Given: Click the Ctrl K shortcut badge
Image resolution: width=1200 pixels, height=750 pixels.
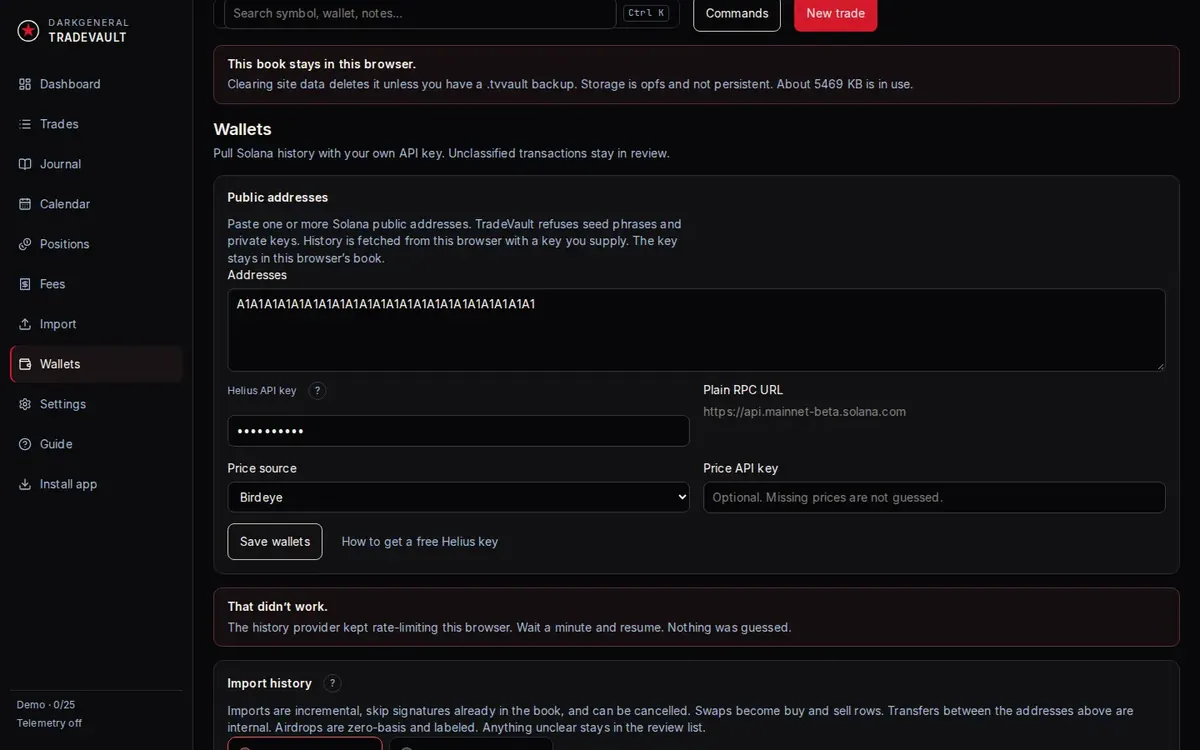Looking at the screenshot, I should [646, 13].
